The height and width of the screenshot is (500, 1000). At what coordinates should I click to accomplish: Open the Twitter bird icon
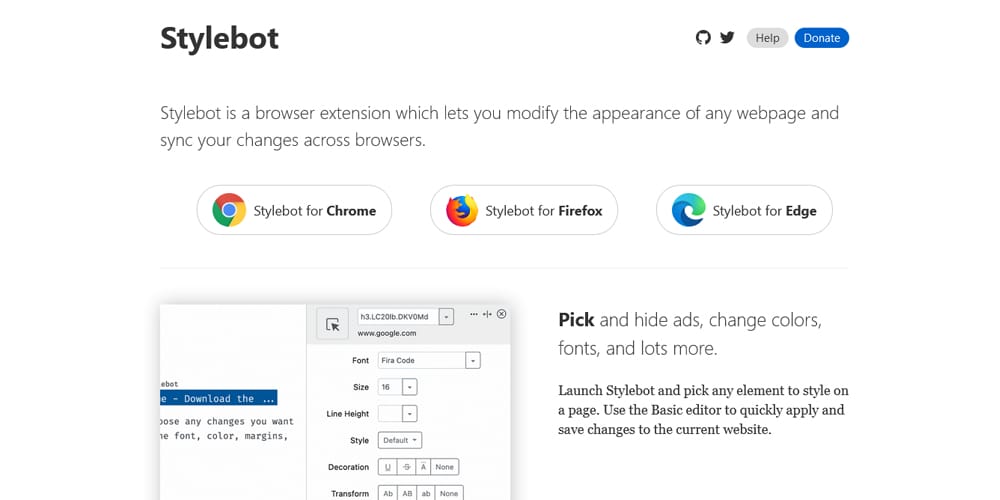point(727,38)
